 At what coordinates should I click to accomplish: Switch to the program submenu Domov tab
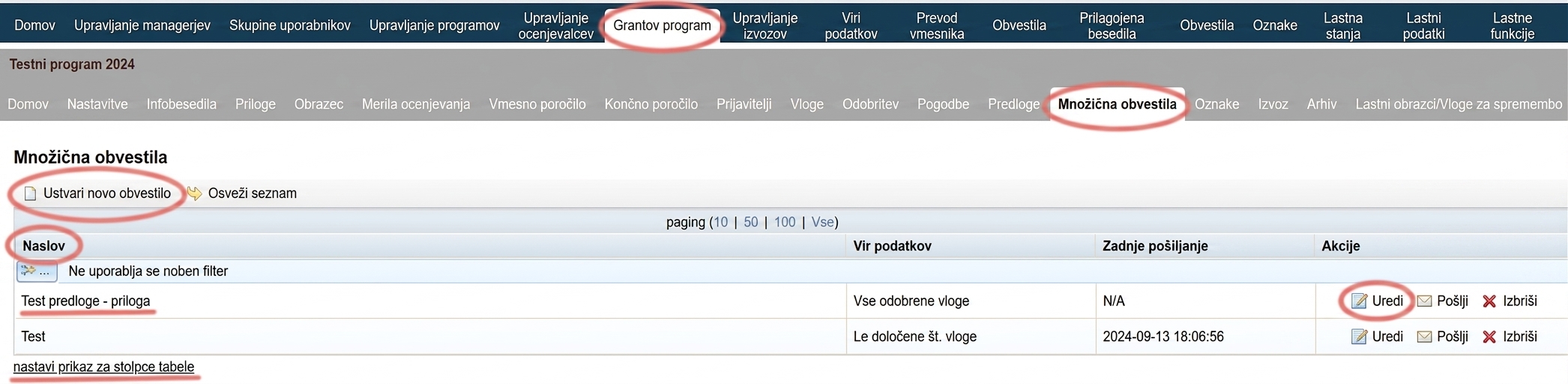click(28, 104)
